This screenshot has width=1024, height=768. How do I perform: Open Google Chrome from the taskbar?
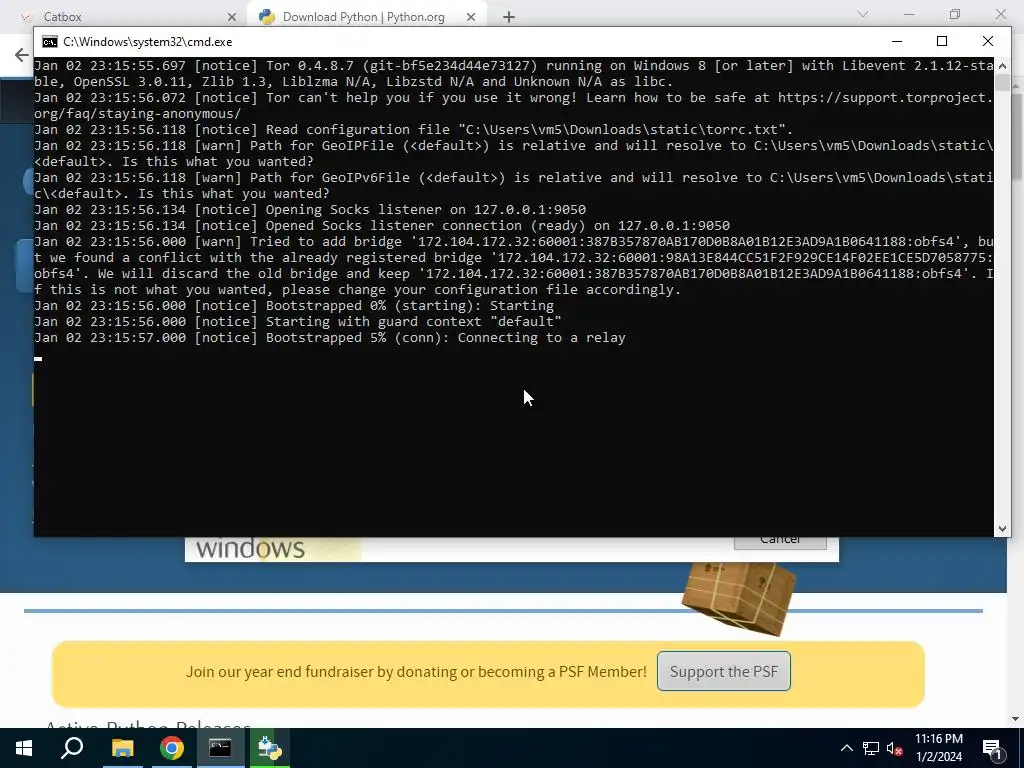coord(172,748)
